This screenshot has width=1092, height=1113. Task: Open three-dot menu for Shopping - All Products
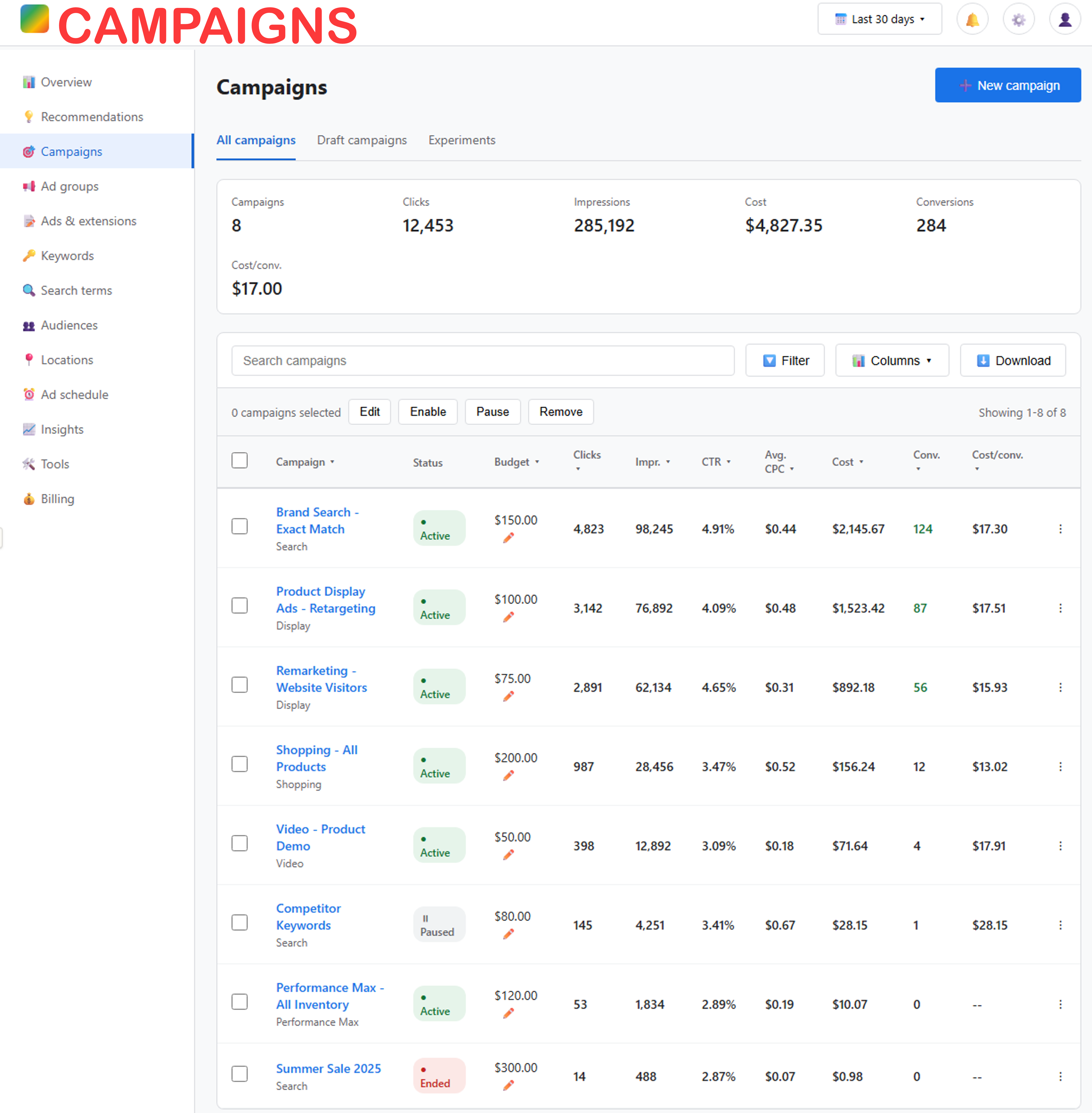[x=1060, y=767]
